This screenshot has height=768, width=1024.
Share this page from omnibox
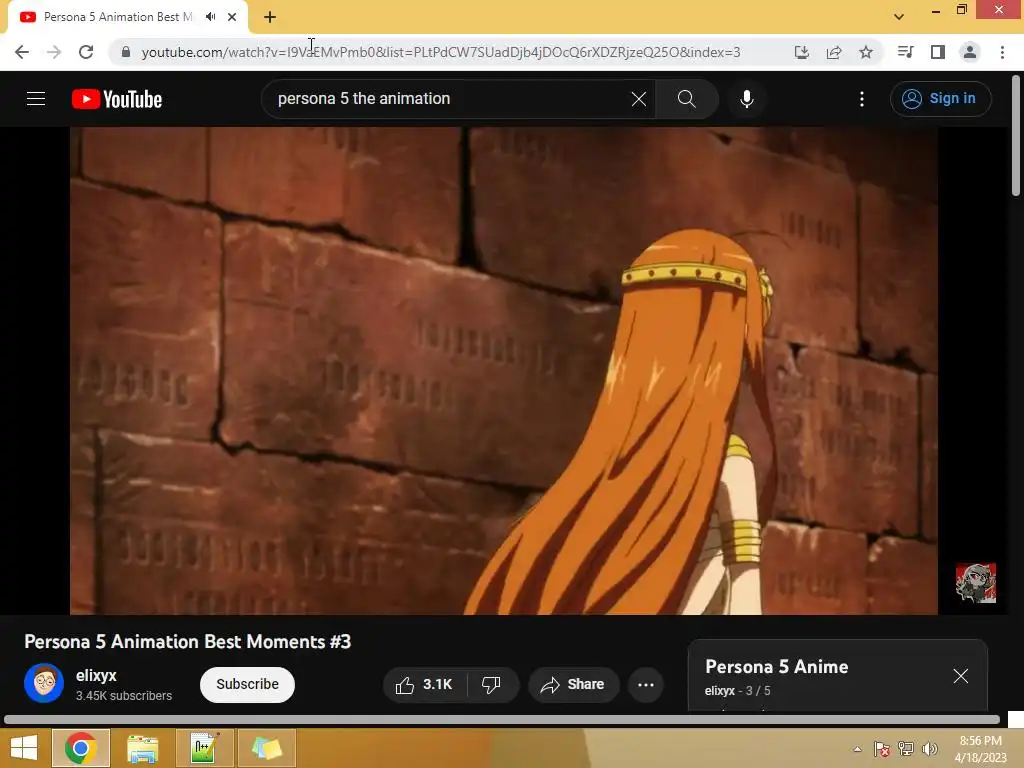tap(834, 52)
